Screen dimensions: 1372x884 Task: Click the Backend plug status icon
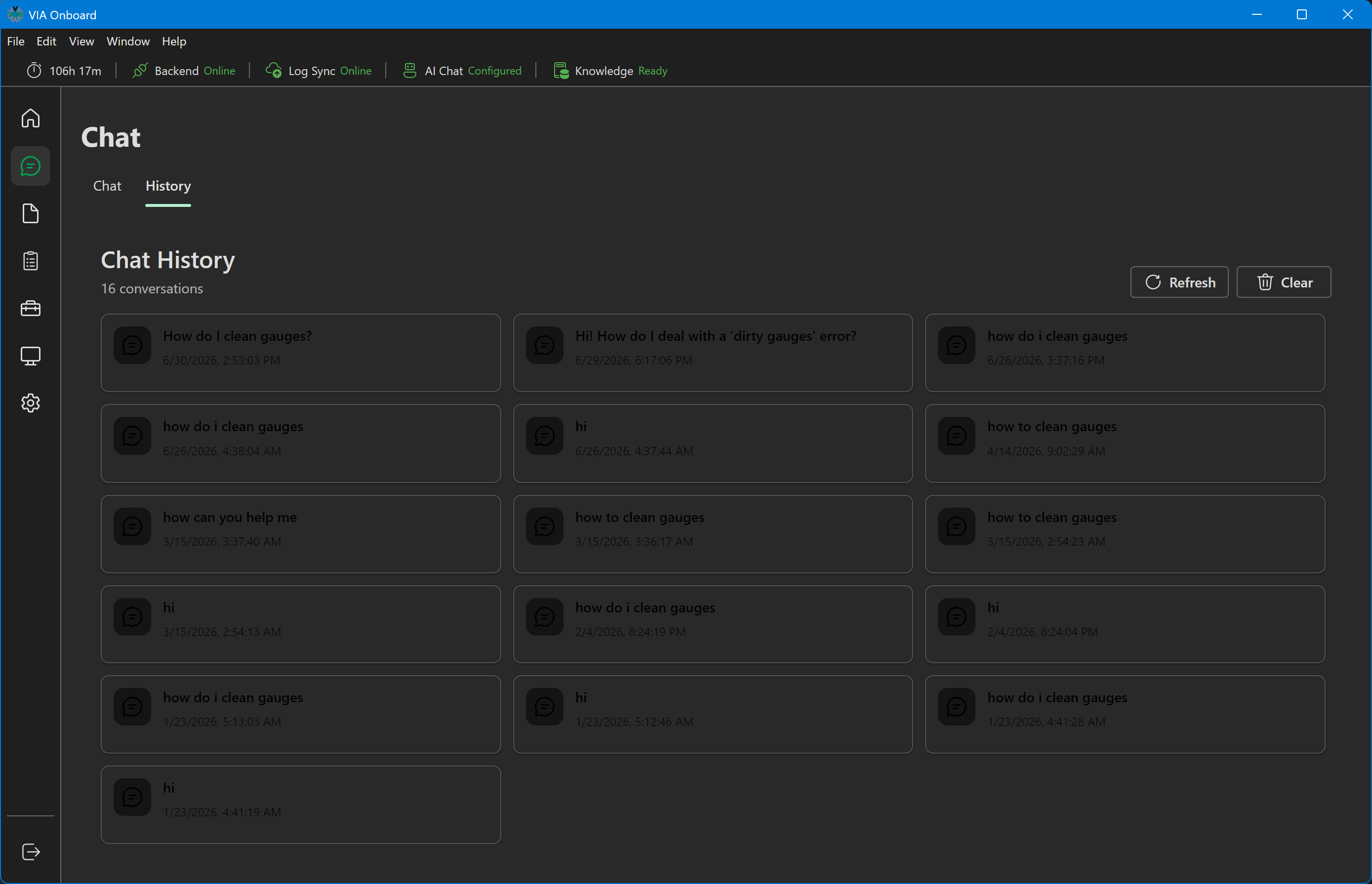140,71
